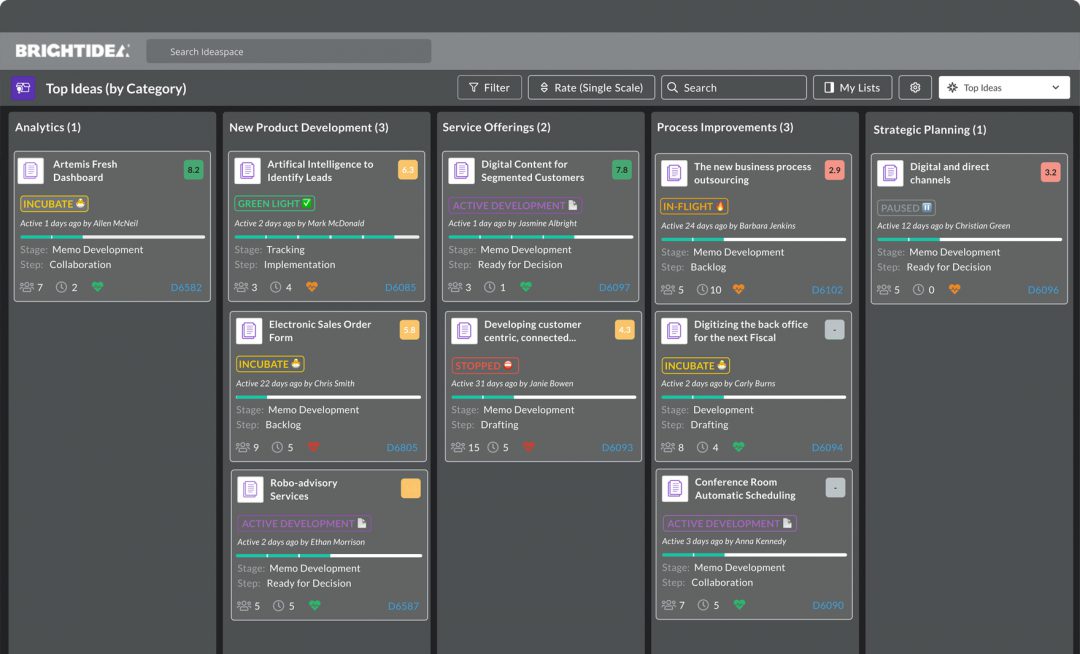The image size is (1080, 654).
Task: Open the Top Ideas view dropdown
Action: [1003, 87]
